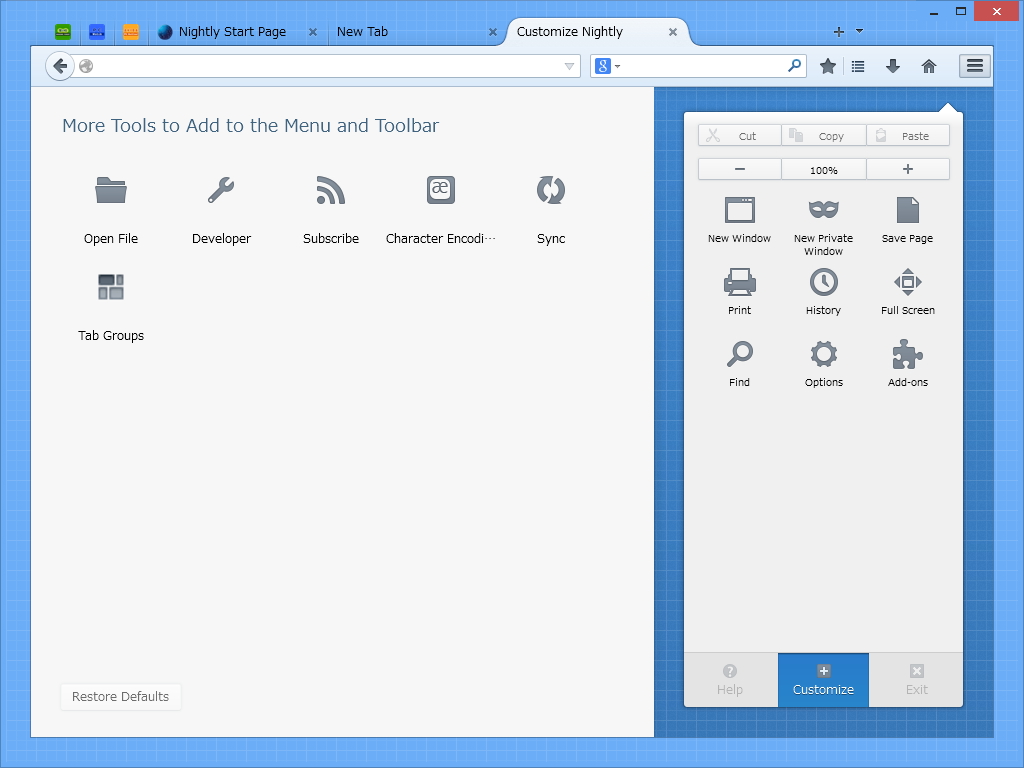Image resolution: width=1024 pixels, height=768 pixels.
Task: Close the New Tab tab
Action: [493, 31]
